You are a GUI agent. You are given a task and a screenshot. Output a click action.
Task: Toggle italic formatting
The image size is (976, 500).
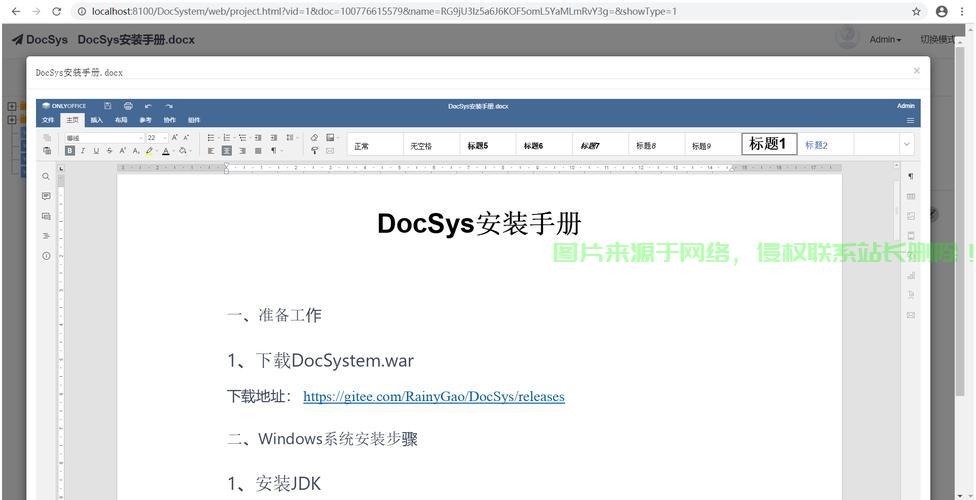tap(83, 151)
